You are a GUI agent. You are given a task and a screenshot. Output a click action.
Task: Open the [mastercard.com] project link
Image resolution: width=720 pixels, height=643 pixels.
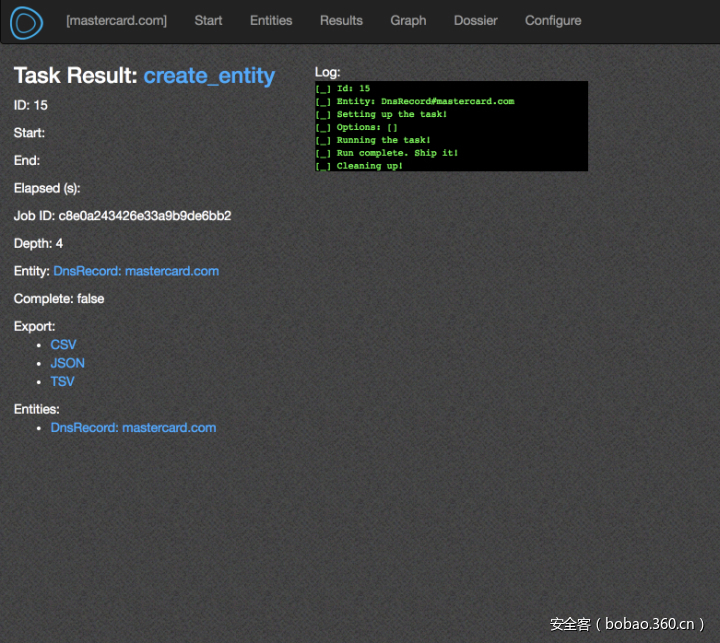(116, 20)
